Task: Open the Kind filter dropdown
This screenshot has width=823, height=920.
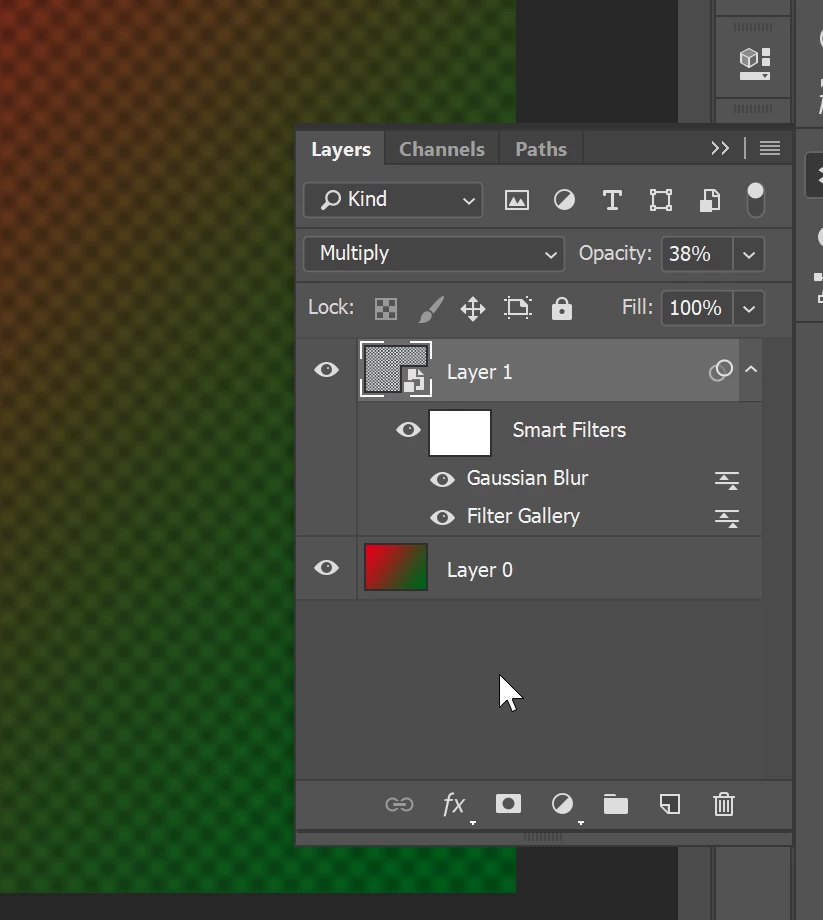Action: tap(393, 200)
